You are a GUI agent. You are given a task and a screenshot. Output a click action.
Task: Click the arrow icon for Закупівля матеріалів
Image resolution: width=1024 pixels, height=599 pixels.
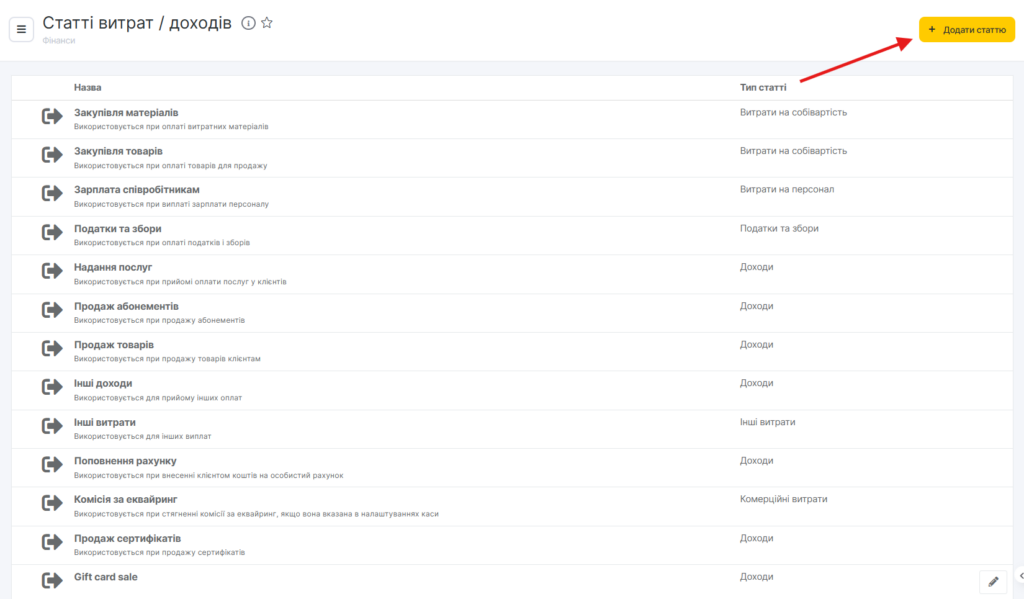pyautogui.click(x=52, y=117)
